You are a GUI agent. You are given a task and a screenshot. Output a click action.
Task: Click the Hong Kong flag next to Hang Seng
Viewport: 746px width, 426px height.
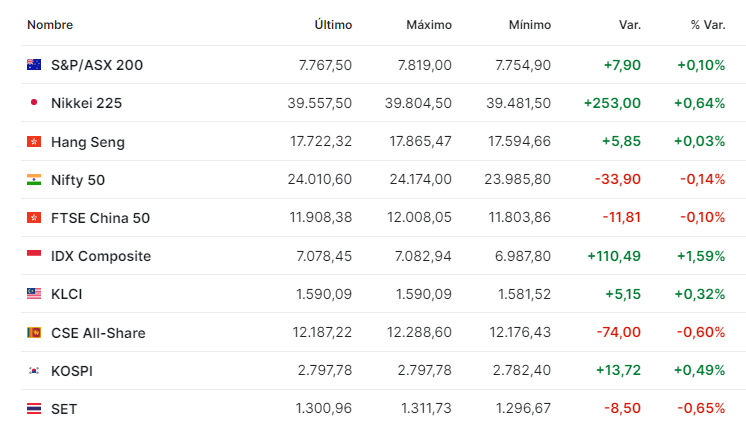click(x=34, y=141)
